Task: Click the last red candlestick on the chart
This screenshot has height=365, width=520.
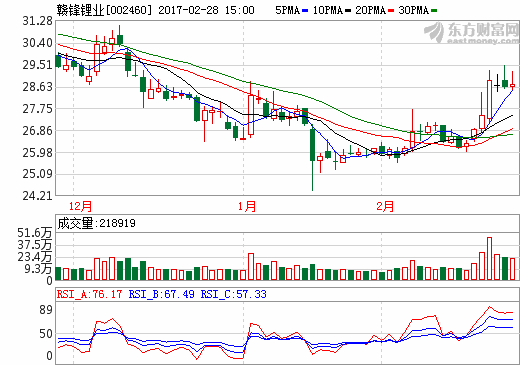Action: (512, 81)
